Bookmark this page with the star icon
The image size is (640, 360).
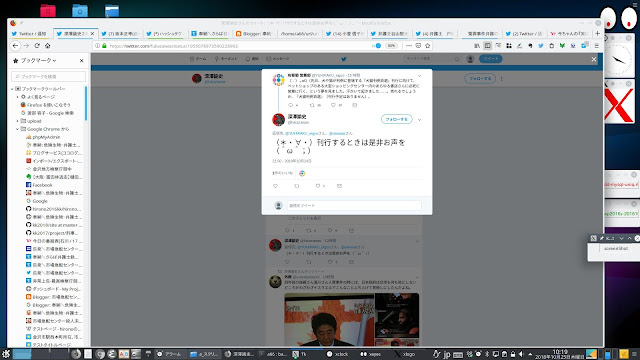tap(428, 46)
